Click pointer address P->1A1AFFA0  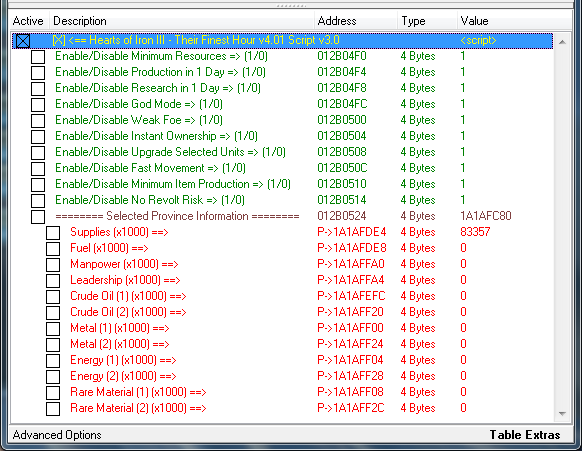[351, 264]
